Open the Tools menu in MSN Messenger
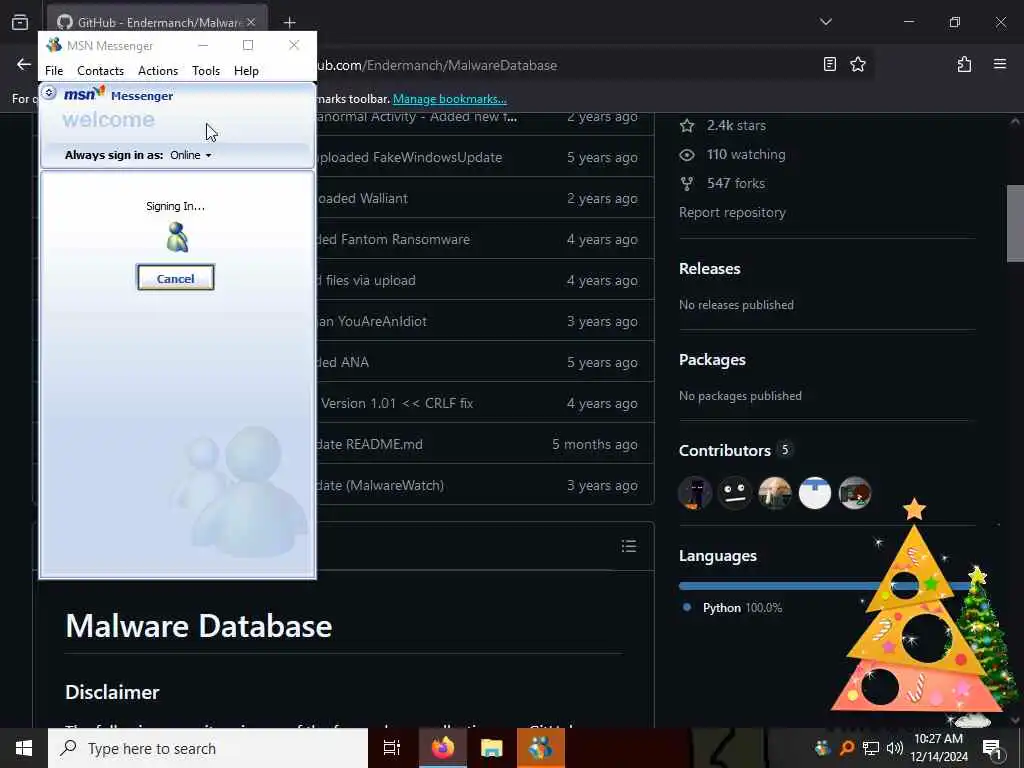 click(x=206, y=71)
